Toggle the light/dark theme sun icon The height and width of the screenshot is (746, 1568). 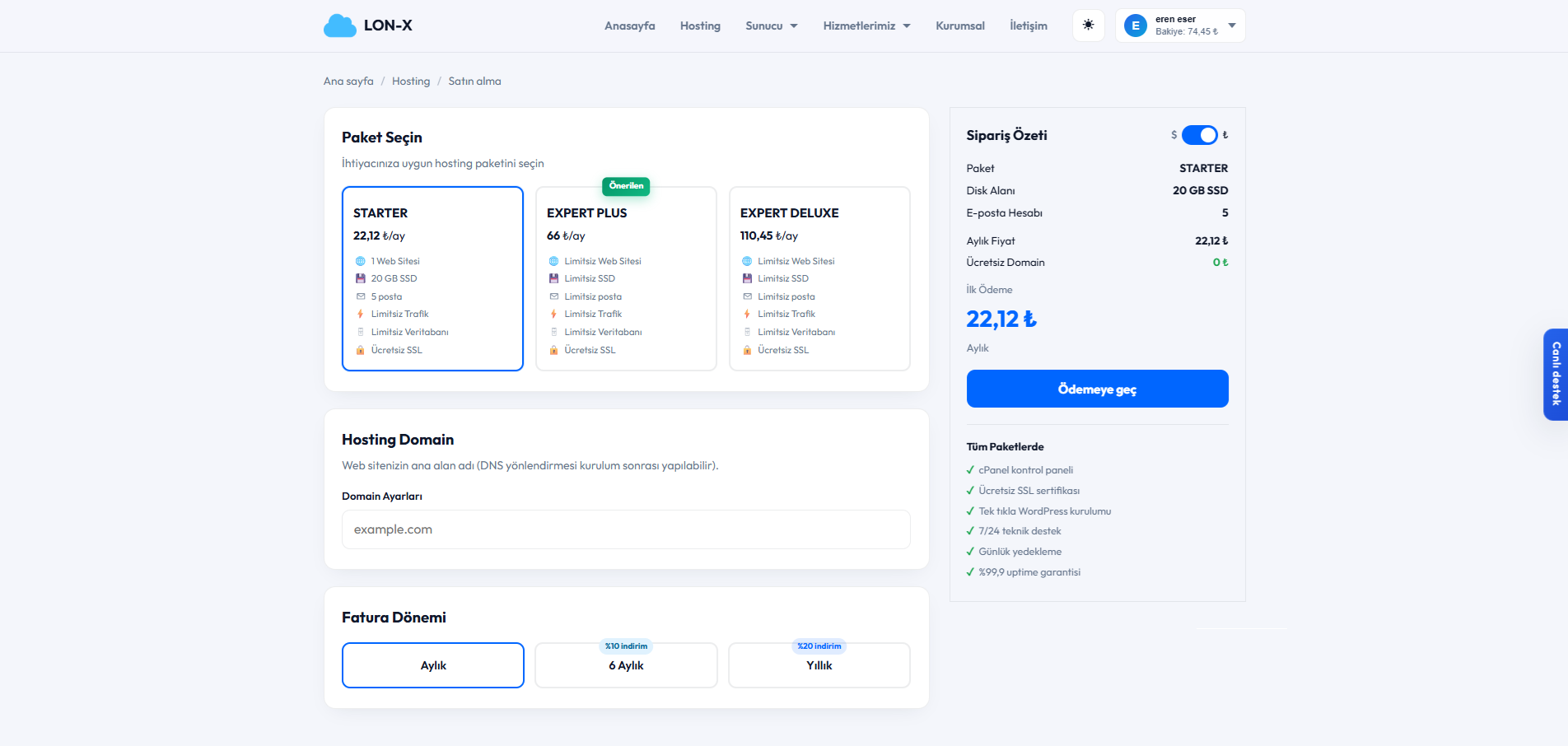[x=1088, y=25]
